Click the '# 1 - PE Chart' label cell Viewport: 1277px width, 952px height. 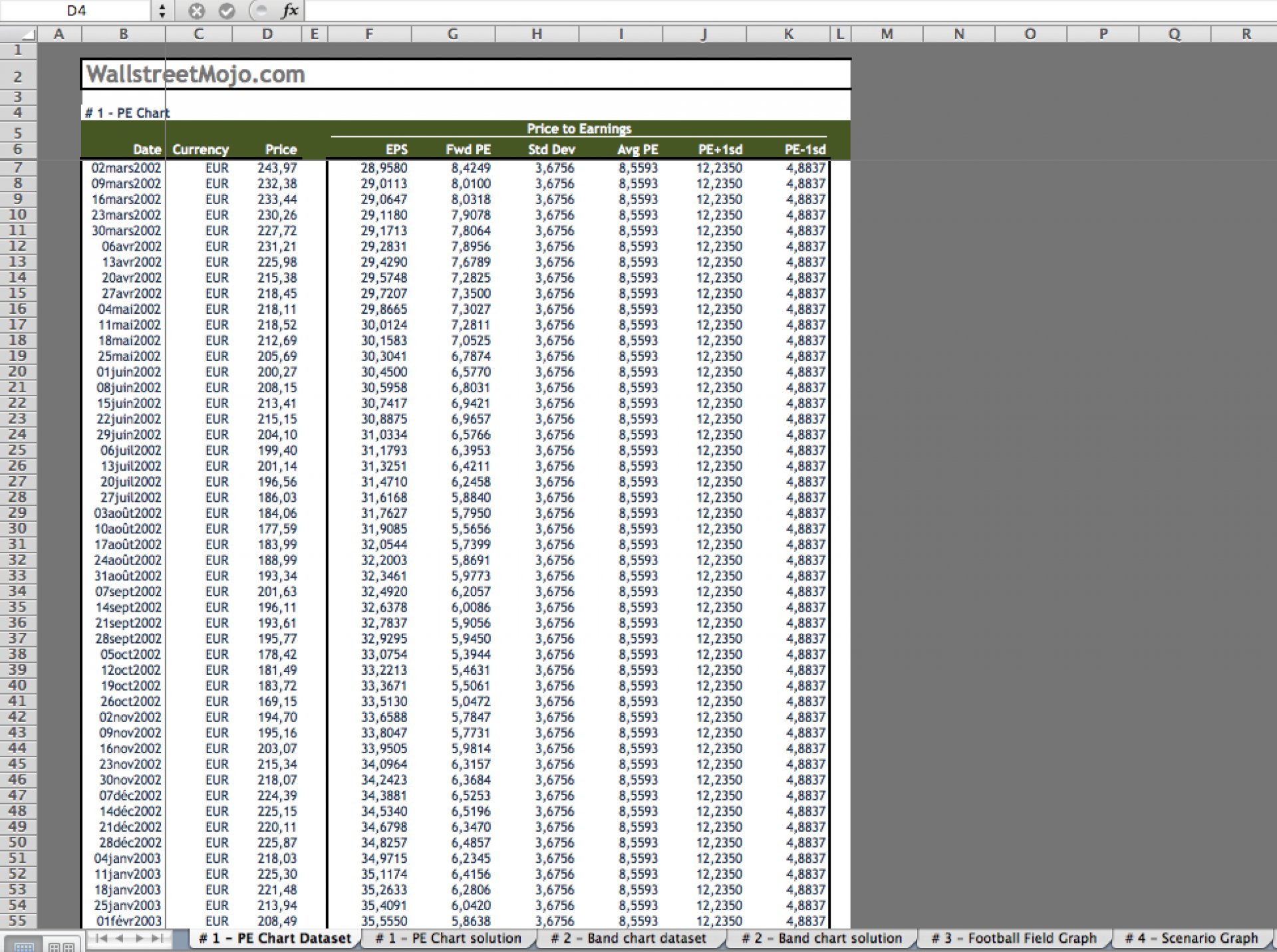tap(127, 113)
